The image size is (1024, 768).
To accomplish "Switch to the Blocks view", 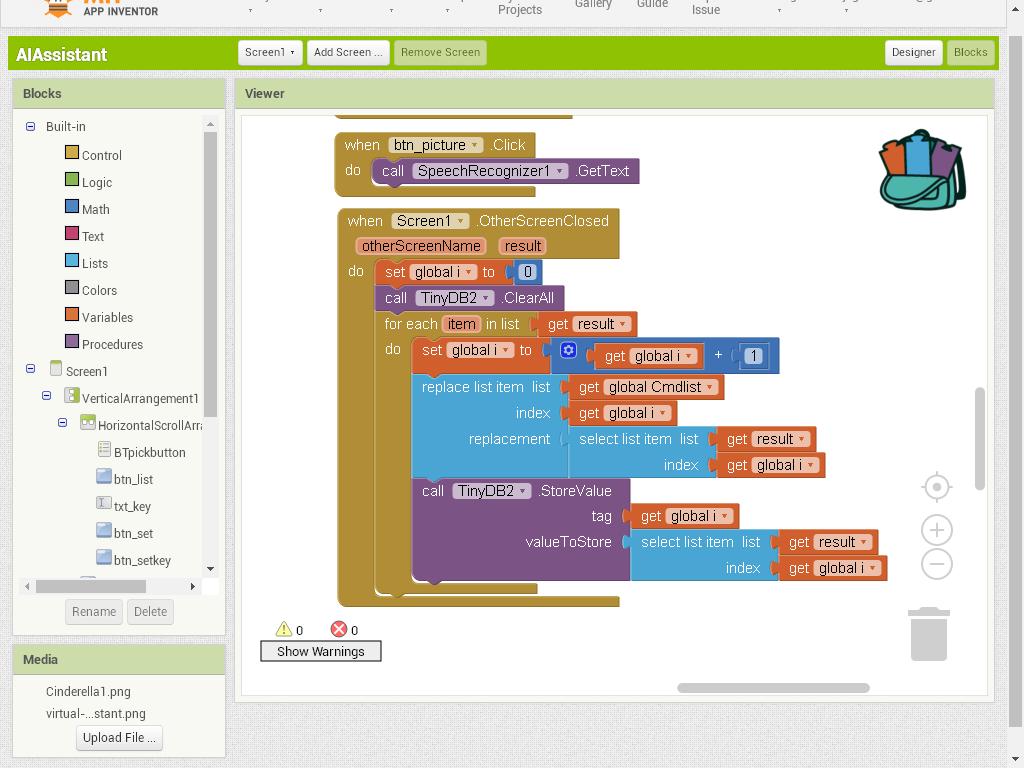I will pos(970,52).
